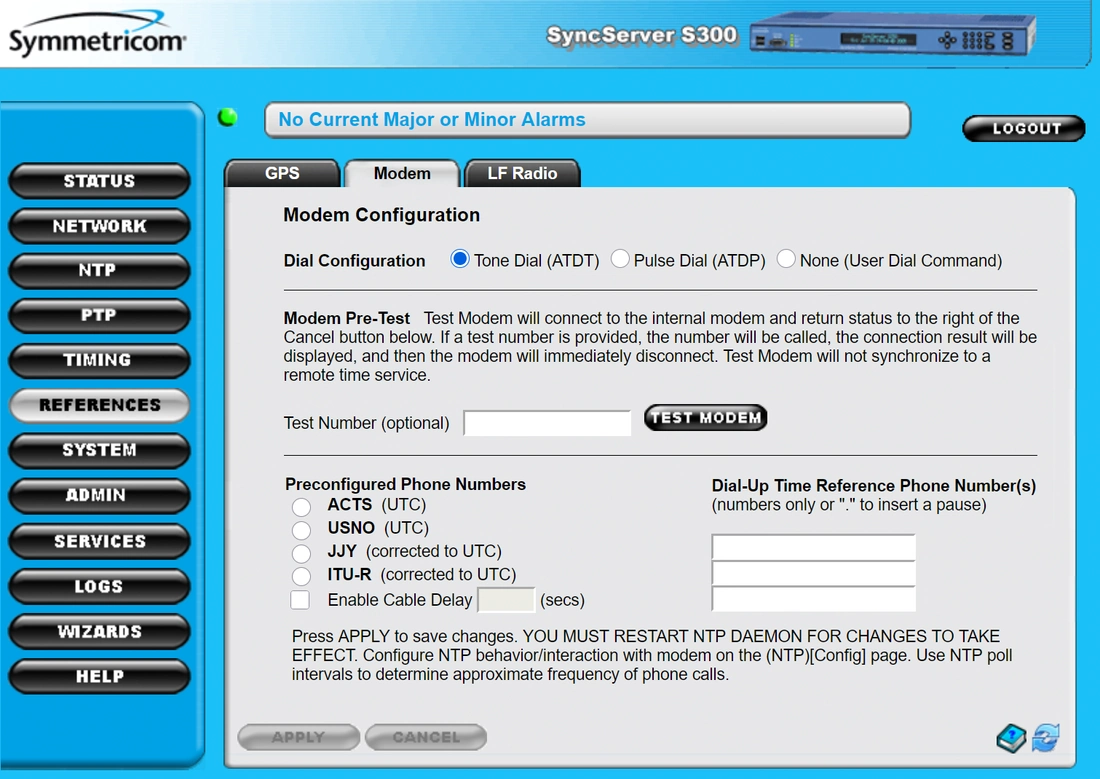Open the WIZARDS menu
Viewport: 1100px width, 779px height.
point(100,632)
